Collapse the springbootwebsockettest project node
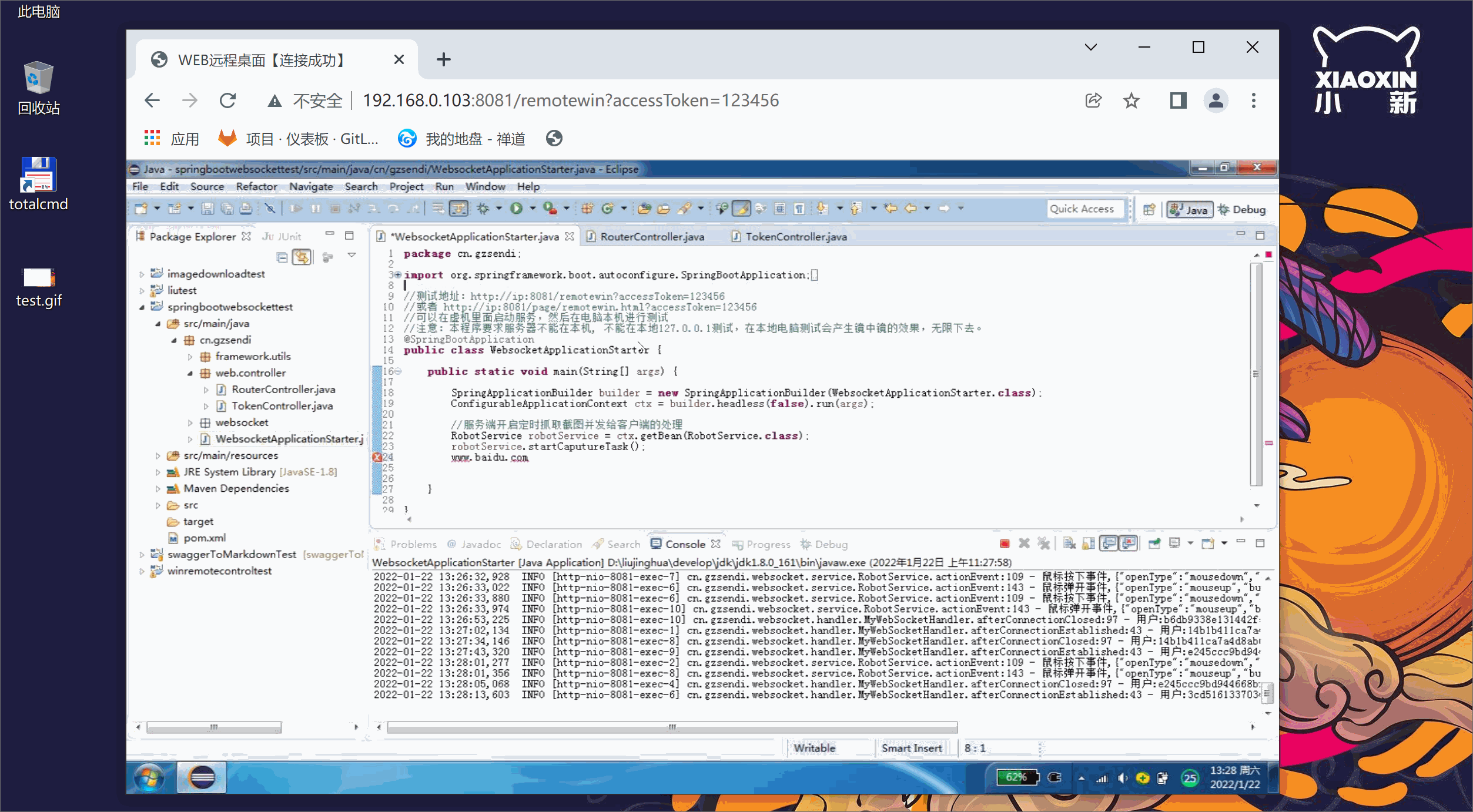The width and height of the screenshot is (1473, 812). 142,307
